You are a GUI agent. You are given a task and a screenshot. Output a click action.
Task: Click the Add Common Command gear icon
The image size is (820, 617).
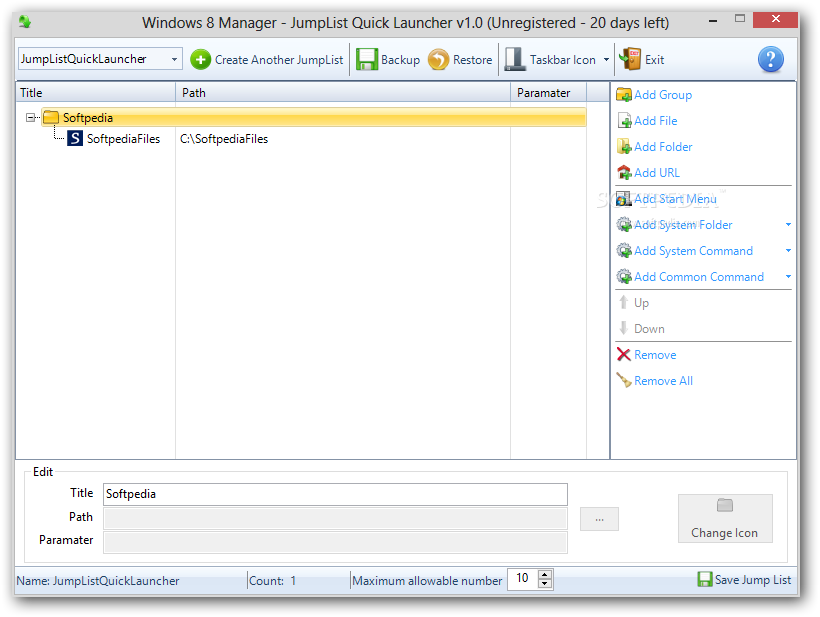point(624,277)
